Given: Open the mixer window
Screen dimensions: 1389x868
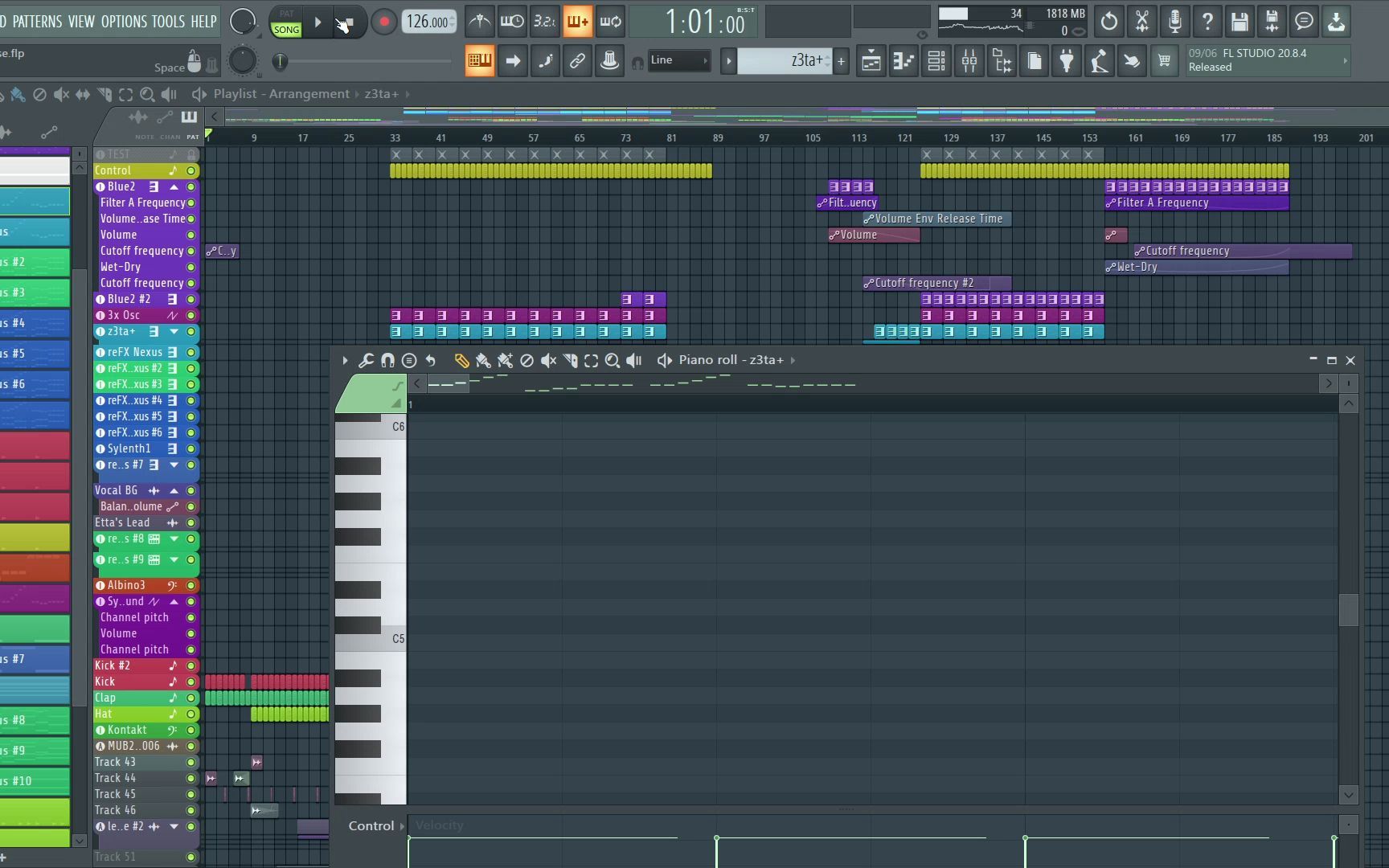Looking at the screenshot, I should point(969,61).
